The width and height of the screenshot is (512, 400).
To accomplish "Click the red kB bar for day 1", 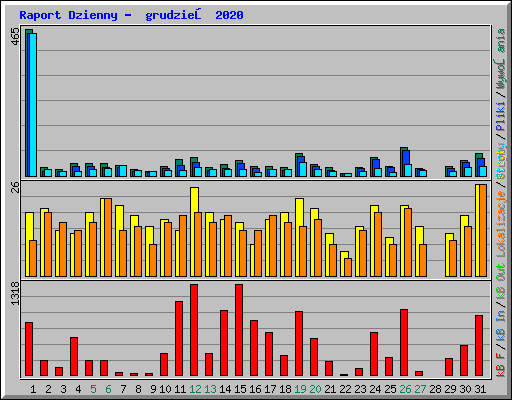I will [x=29, y=349].
